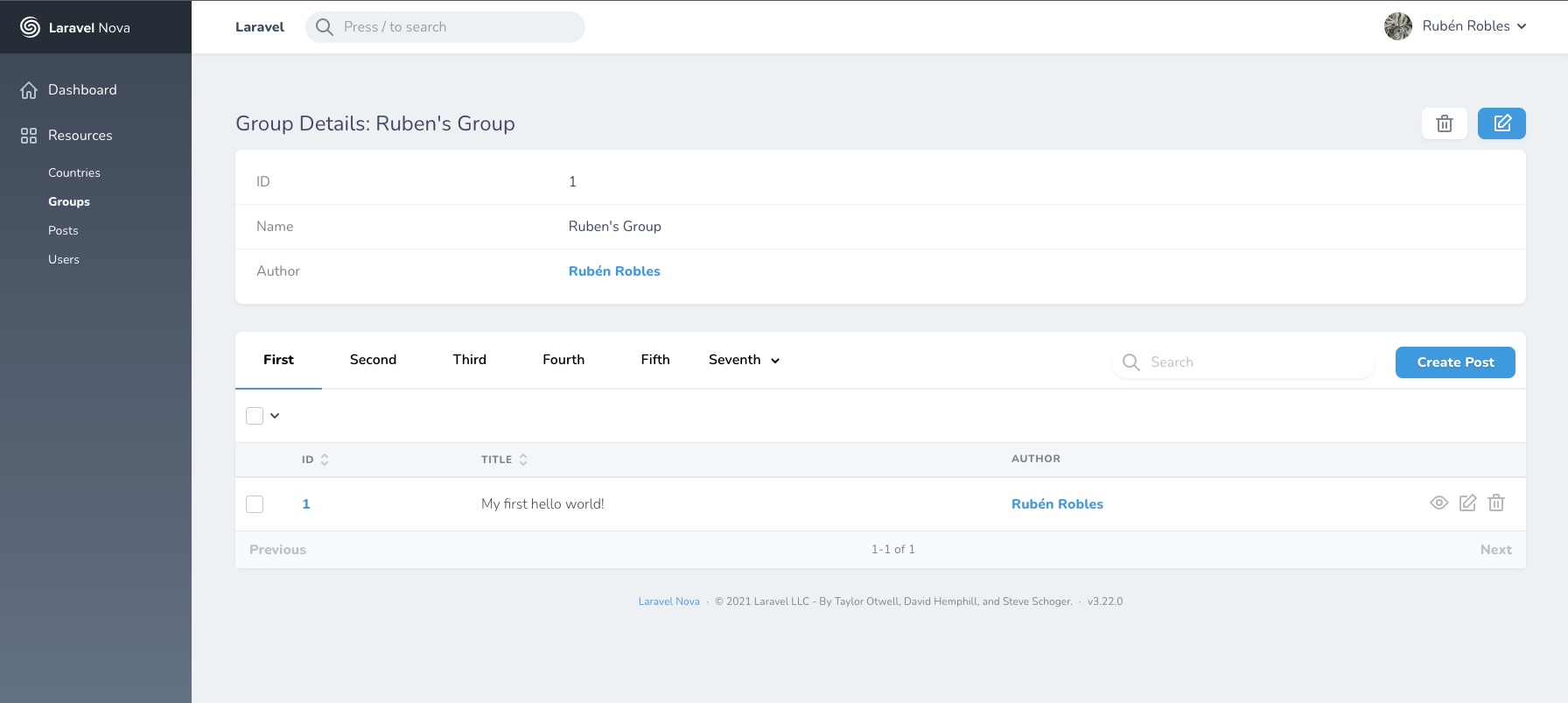Click the posts search magnifier icon

click(x=1131, y=362)
